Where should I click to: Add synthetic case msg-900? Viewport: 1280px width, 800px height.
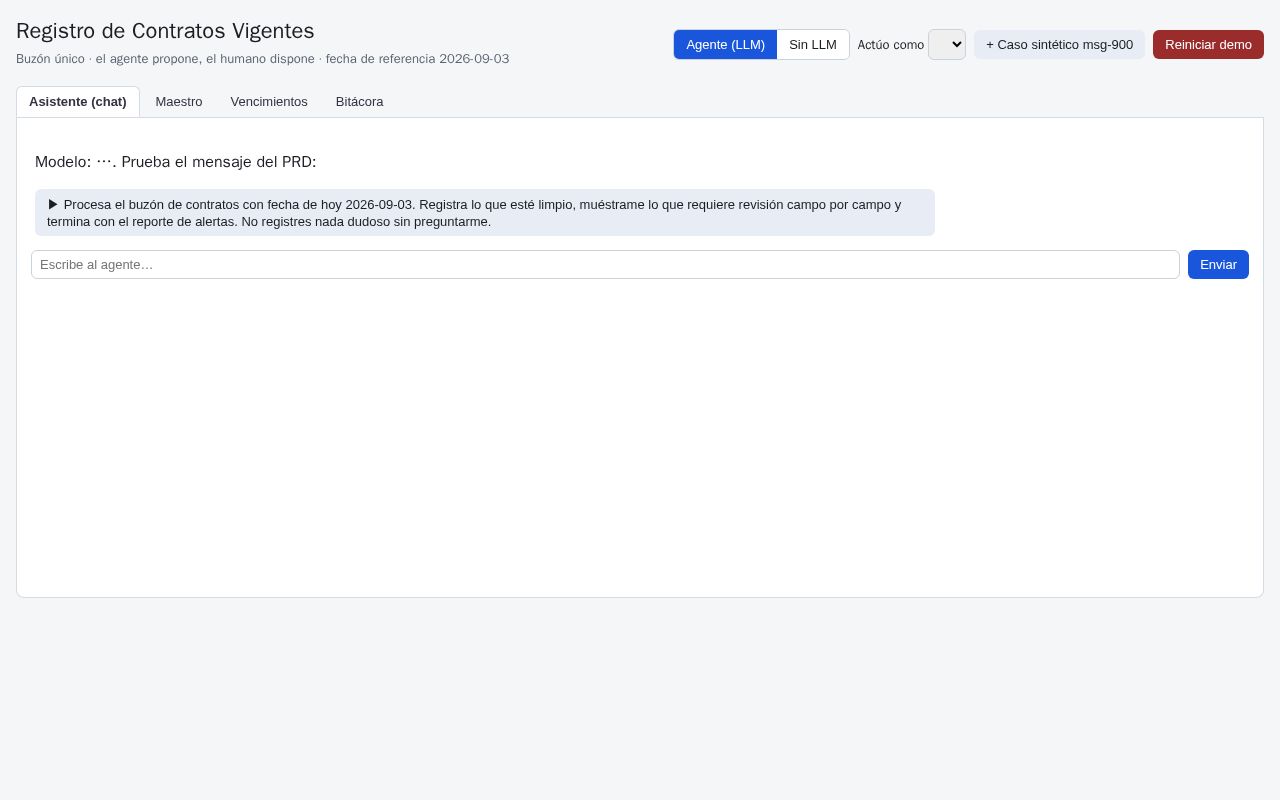click(x=1059, y=45)
